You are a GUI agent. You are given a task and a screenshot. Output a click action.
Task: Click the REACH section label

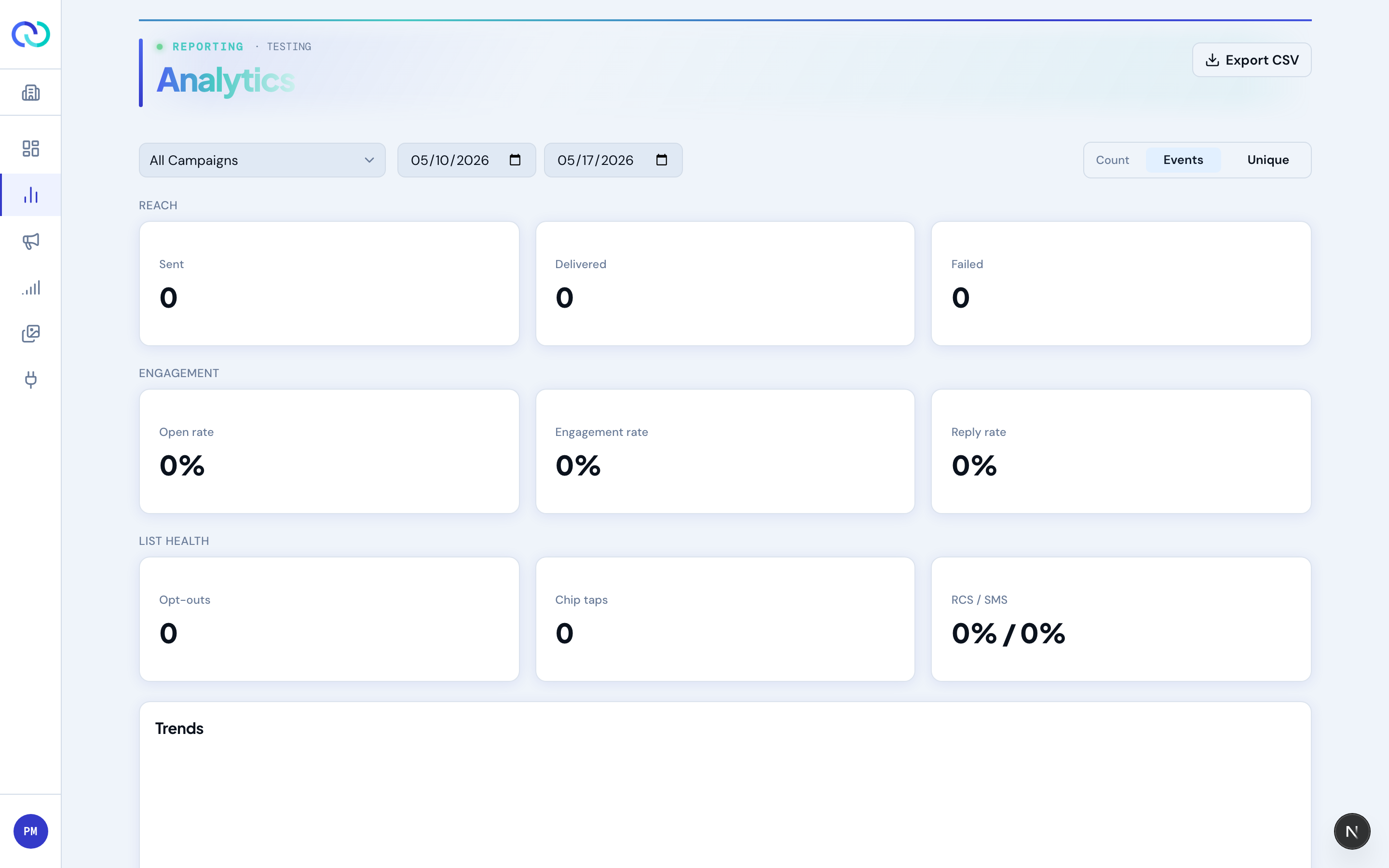158,205
